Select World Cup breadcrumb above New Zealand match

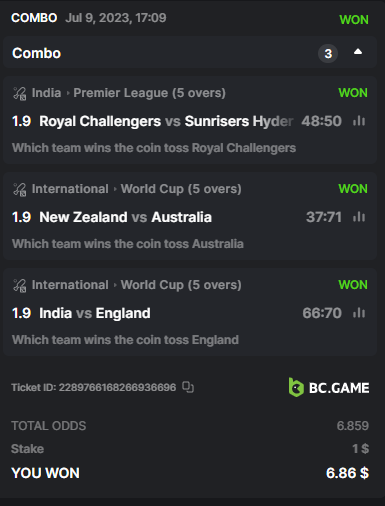pos(181,189)
